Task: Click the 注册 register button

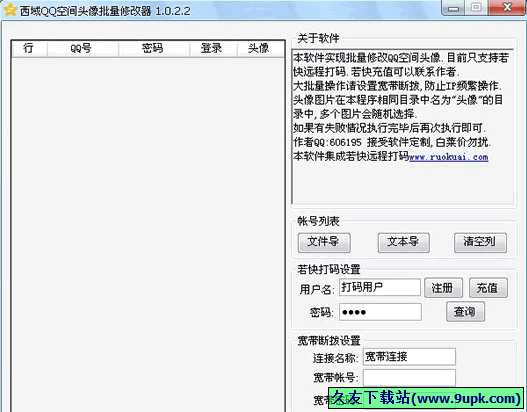Action: tap(443, 288)
